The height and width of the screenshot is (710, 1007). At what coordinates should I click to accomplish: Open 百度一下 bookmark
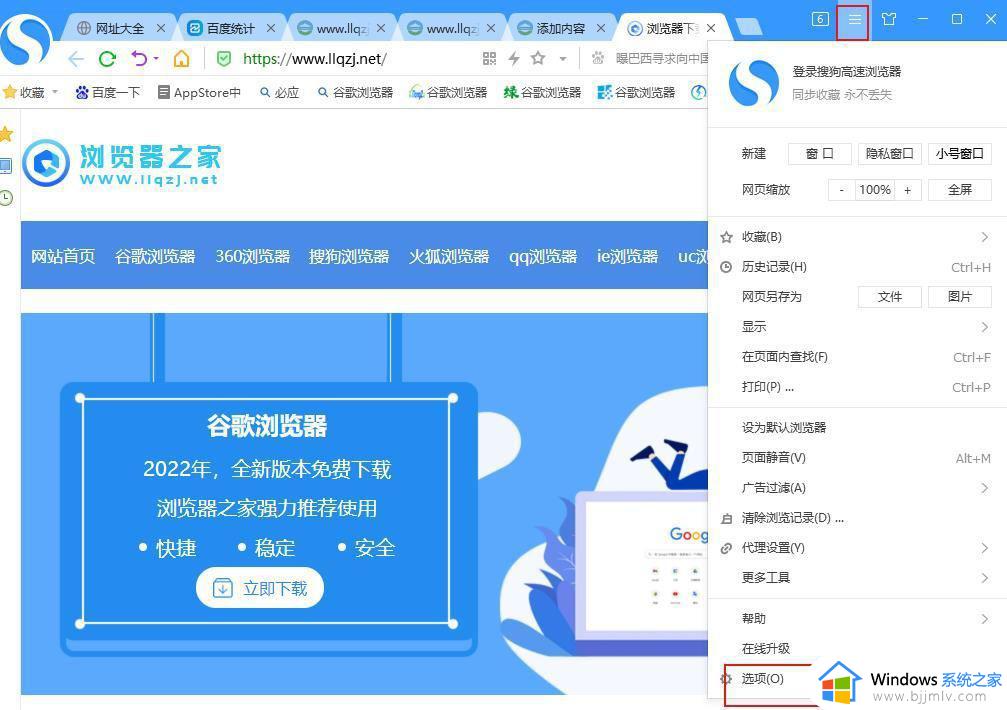pos(108,92)
